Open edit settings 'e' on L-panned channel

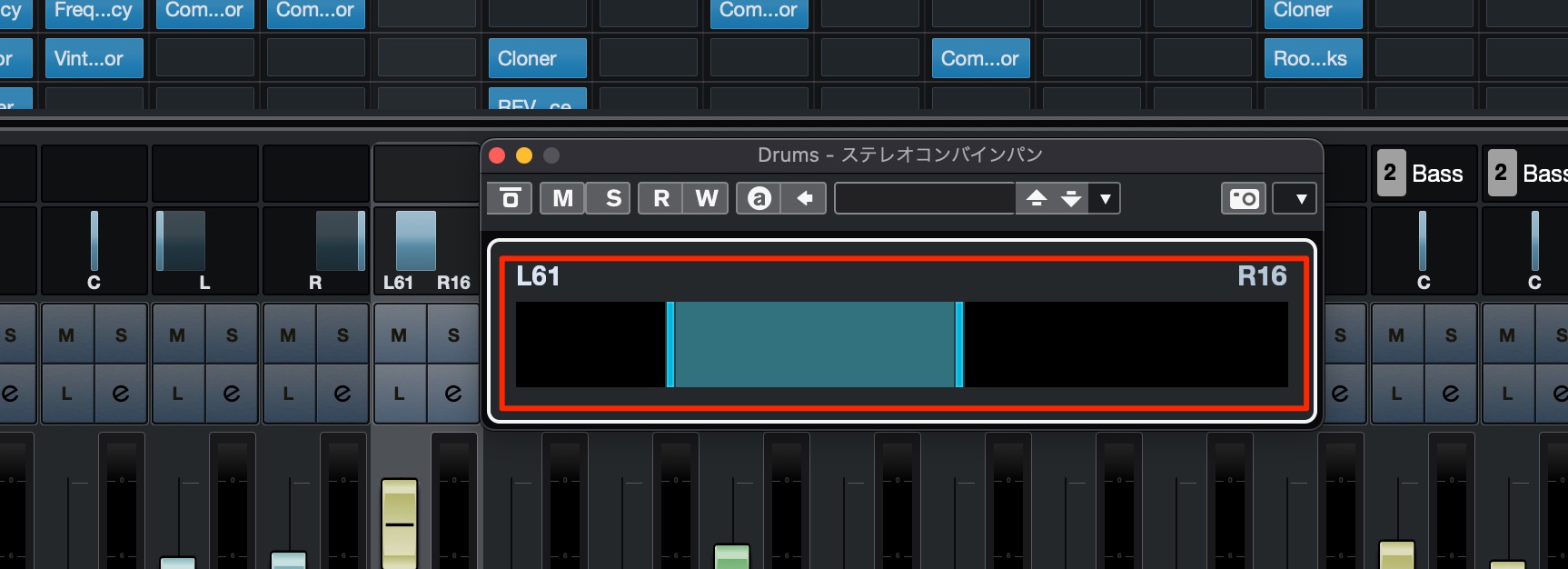pos(232,394)
